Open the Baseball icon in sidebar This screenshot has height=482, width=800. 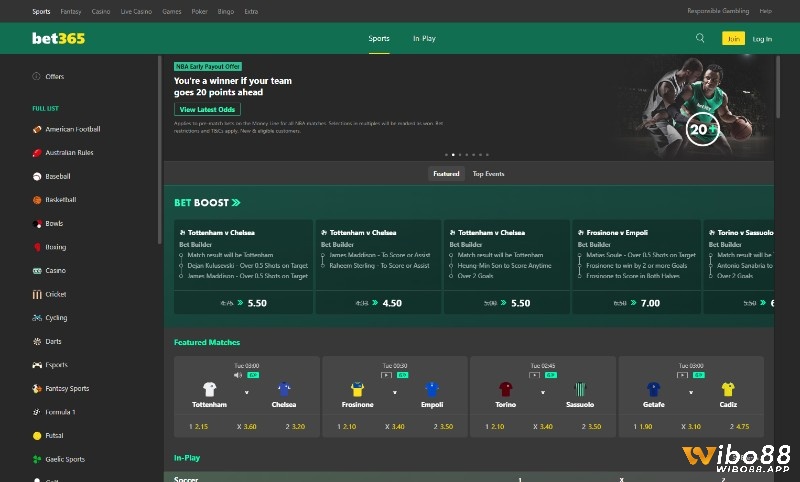pyautogui.click(x=37, y=176)
